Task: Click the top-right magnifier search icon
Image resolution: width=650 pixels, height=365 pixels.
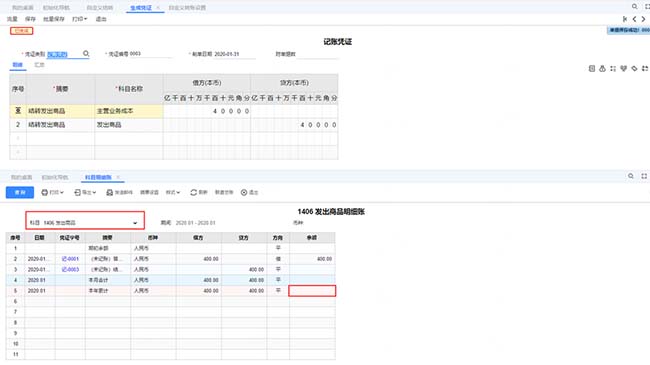Action: tap(634, 7)
